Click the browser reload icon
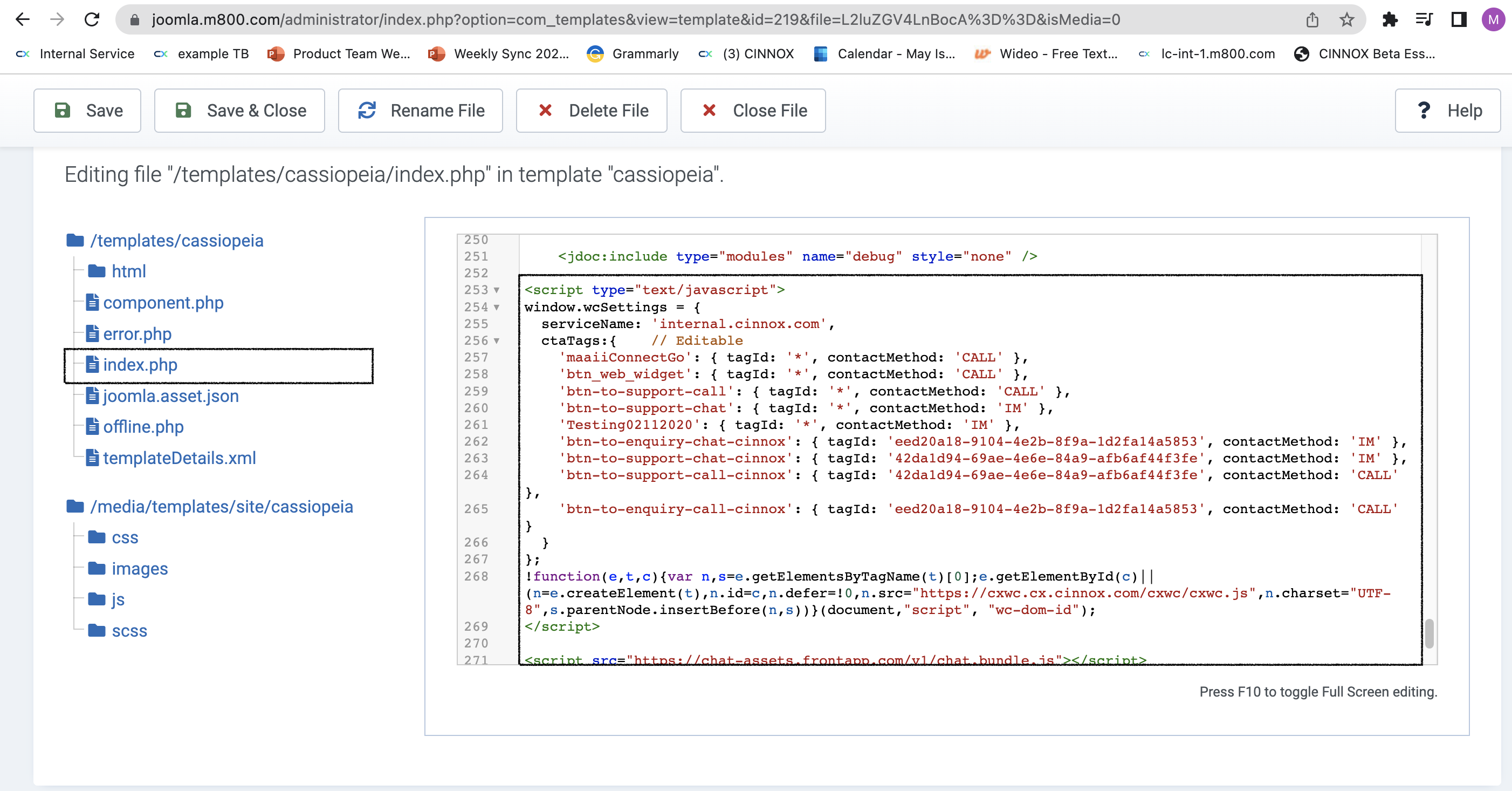Image resolution: width=1512 pixels, height=791 pixels. click(x=92, y=19)
